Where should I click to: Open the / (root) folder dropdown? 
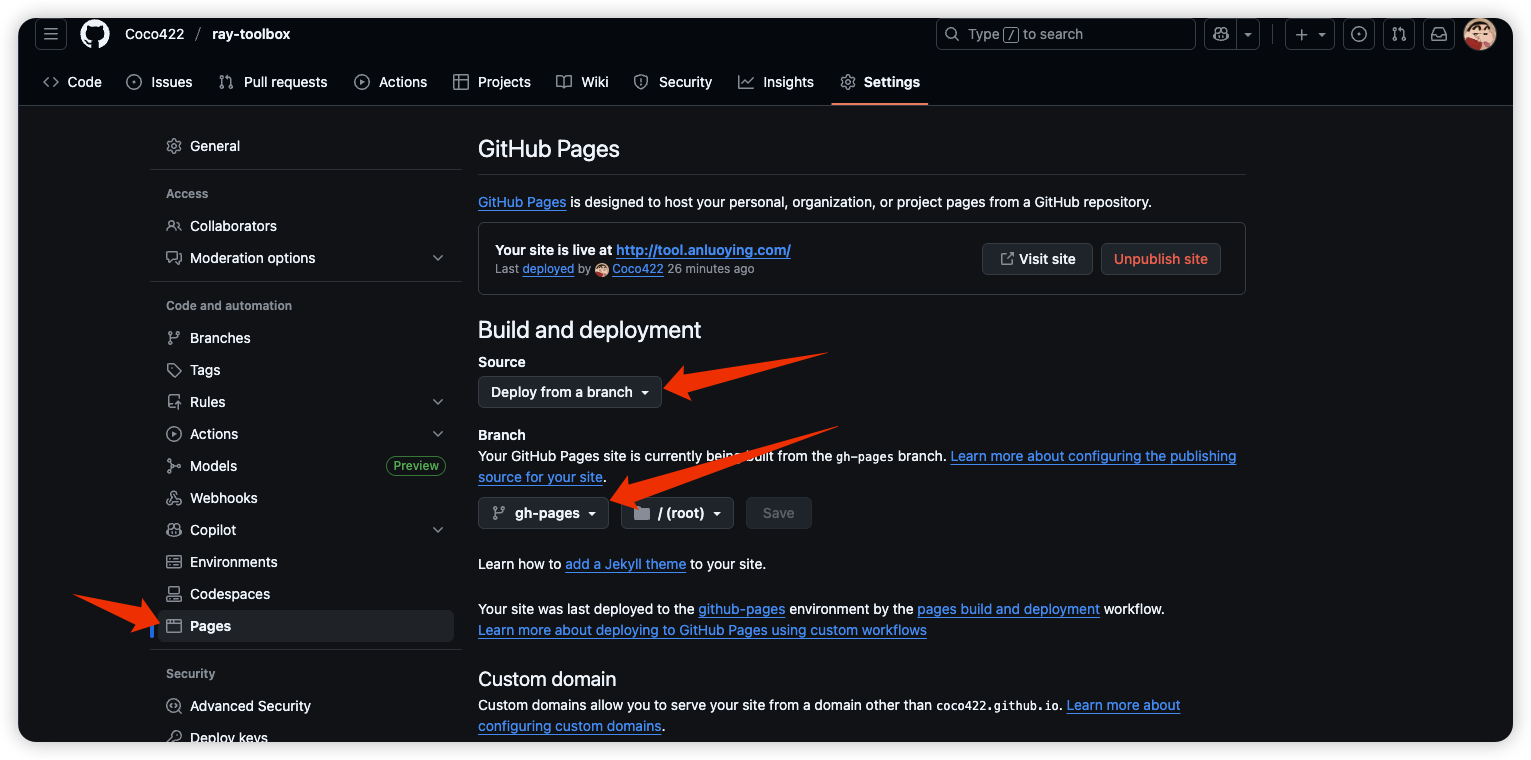click(677, 513)
